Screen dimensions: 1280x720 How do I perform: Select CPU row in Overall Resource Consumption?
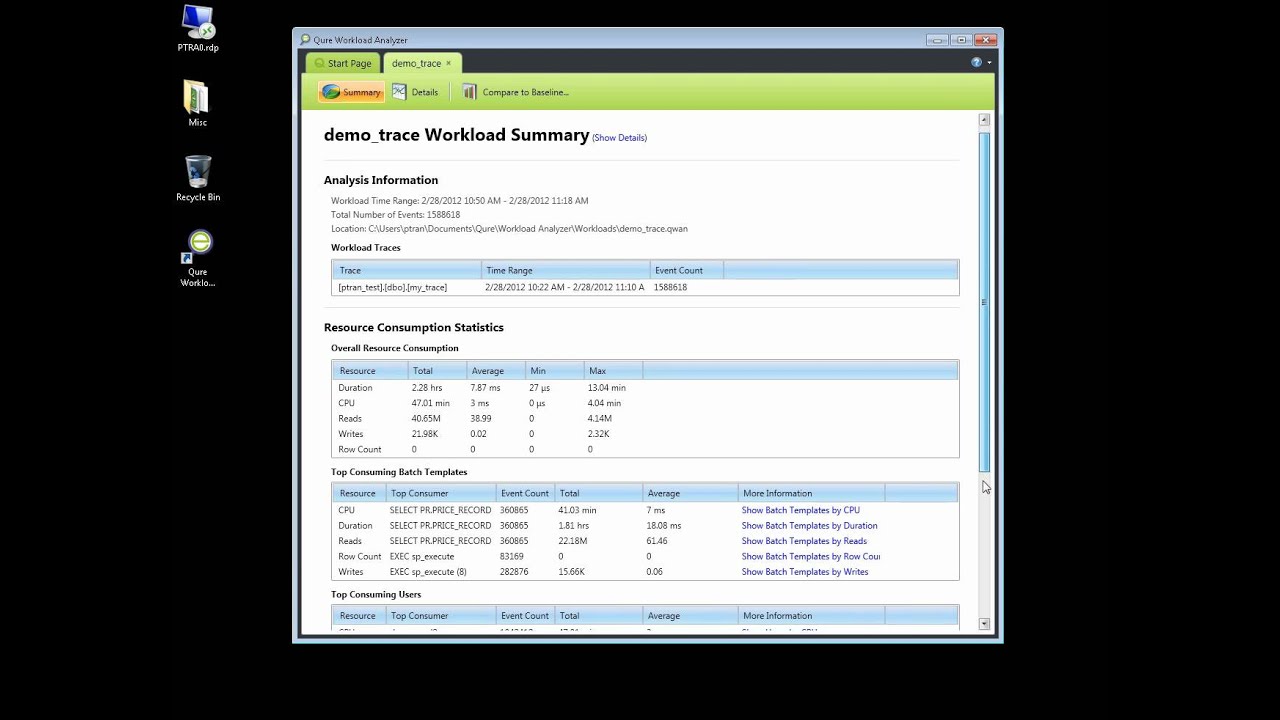tap(645, 403)
